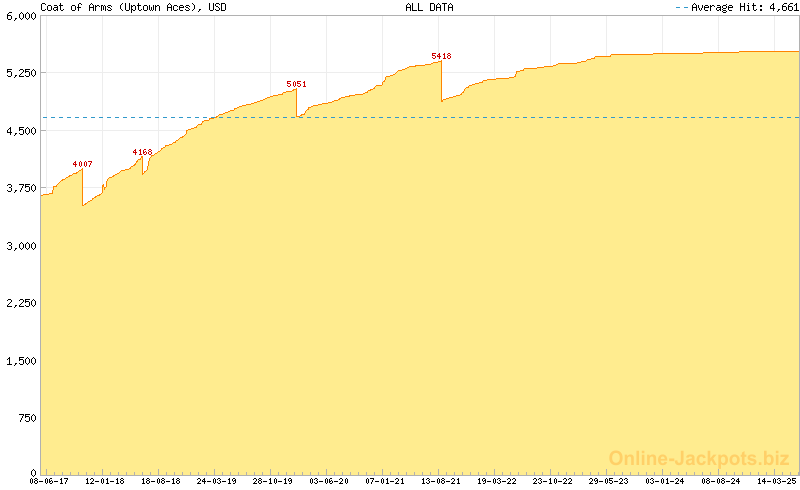This screenshot has width=800, height=490.
Task: Click the 5418 jackpot peak label
Action: (x=441, y=56)
